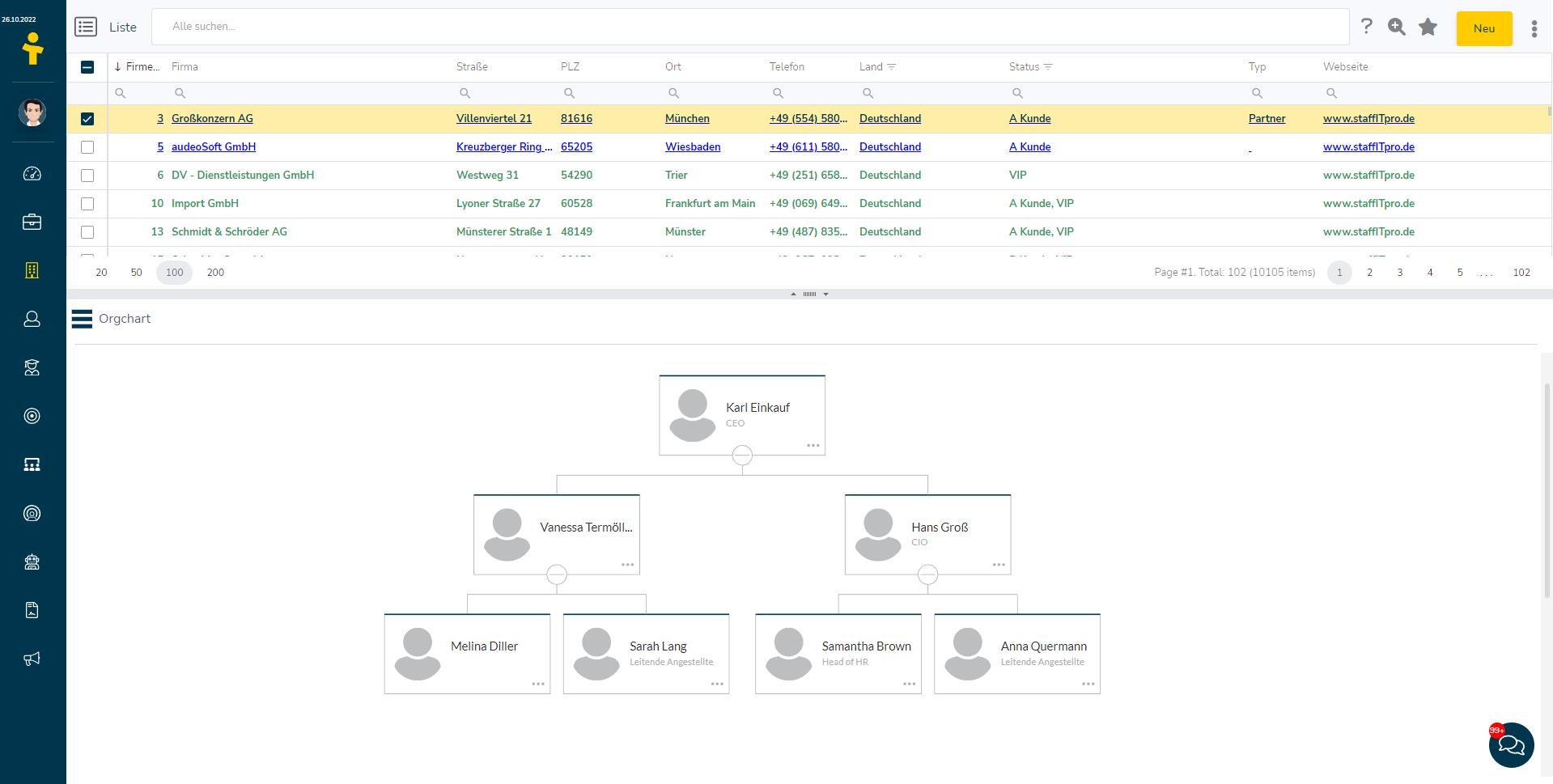Viewport: 1553px width, 784px height.
Task: Click the panel splitter handle between list and orgchart
Action: pyautogui.click(x=809, y=294)
